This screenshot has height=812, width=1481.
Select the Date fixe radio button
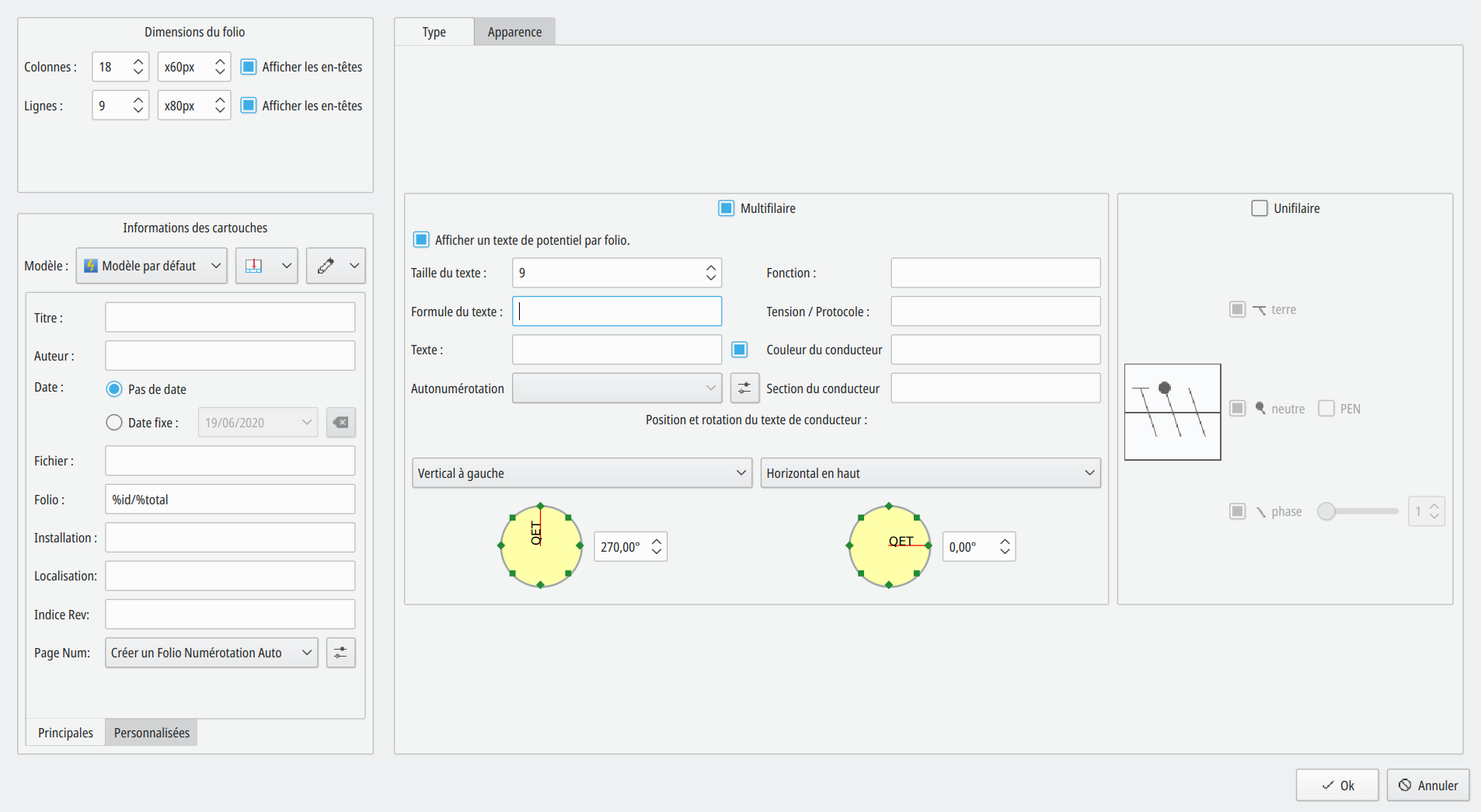coord(114,423)
